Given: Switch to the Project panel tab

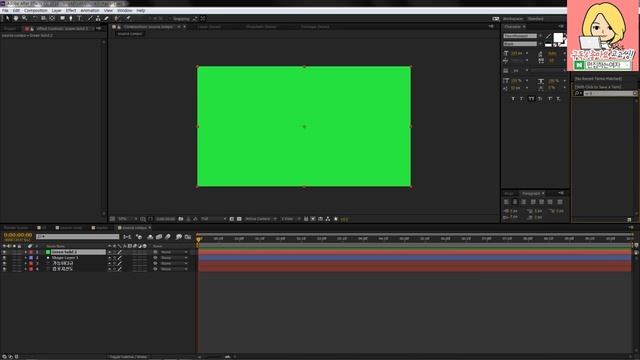Looking at the screenshot, I should coord(10,29).
